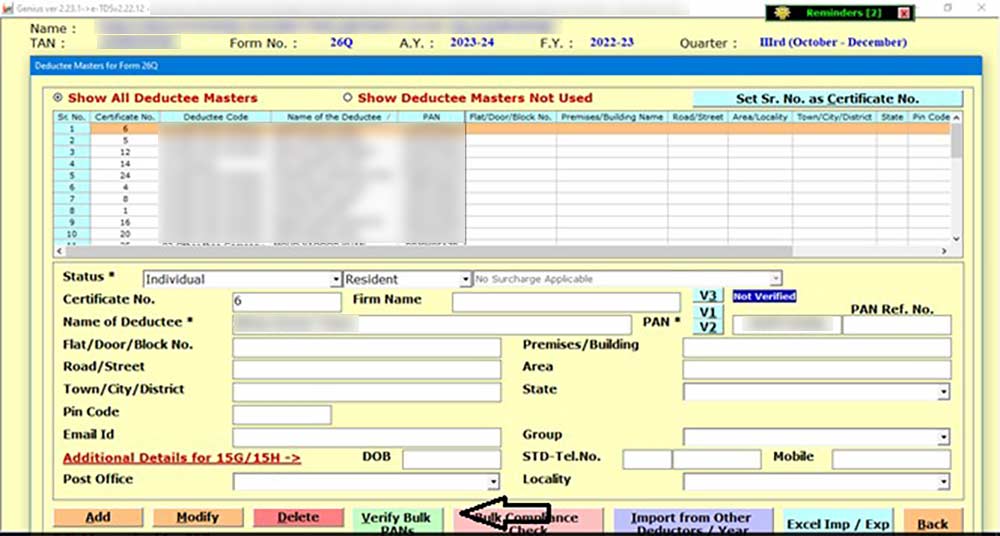The width and height of the screenshot is (1000, 536).
Task: Select Show All Deductee Masters radio button
Action: tap(58, 98)
